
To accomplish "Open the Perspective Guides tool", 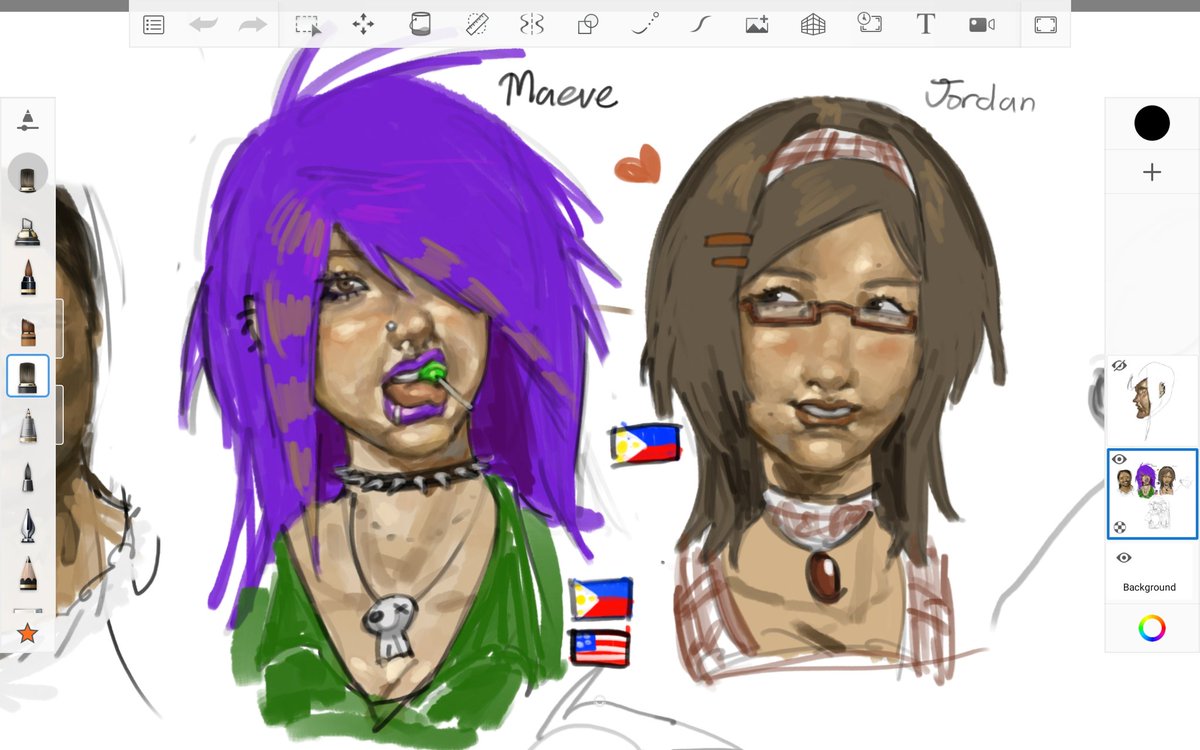I will (811, 24).
